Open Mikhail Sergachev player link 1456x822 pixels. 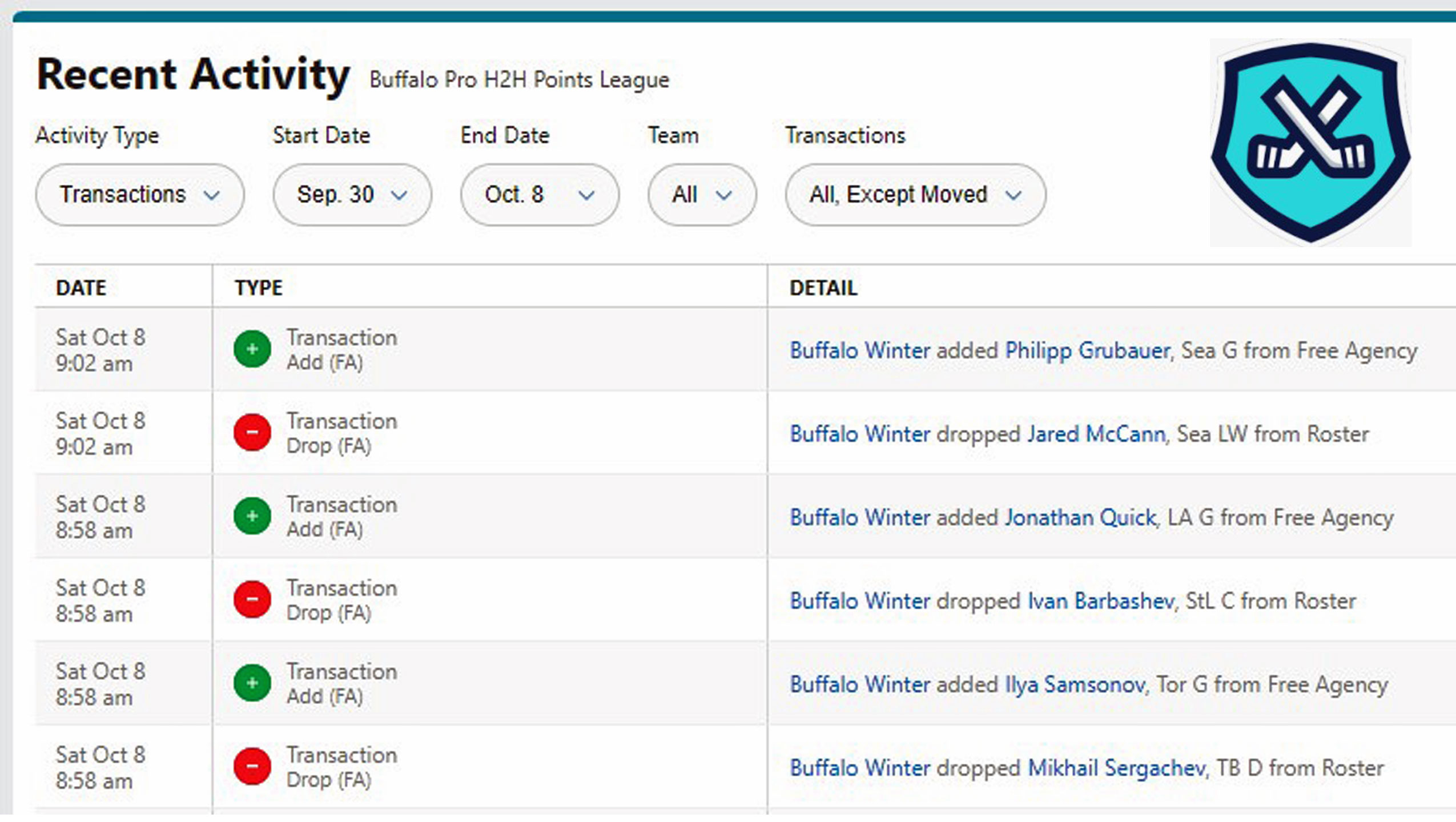(x=1116, y=768)
